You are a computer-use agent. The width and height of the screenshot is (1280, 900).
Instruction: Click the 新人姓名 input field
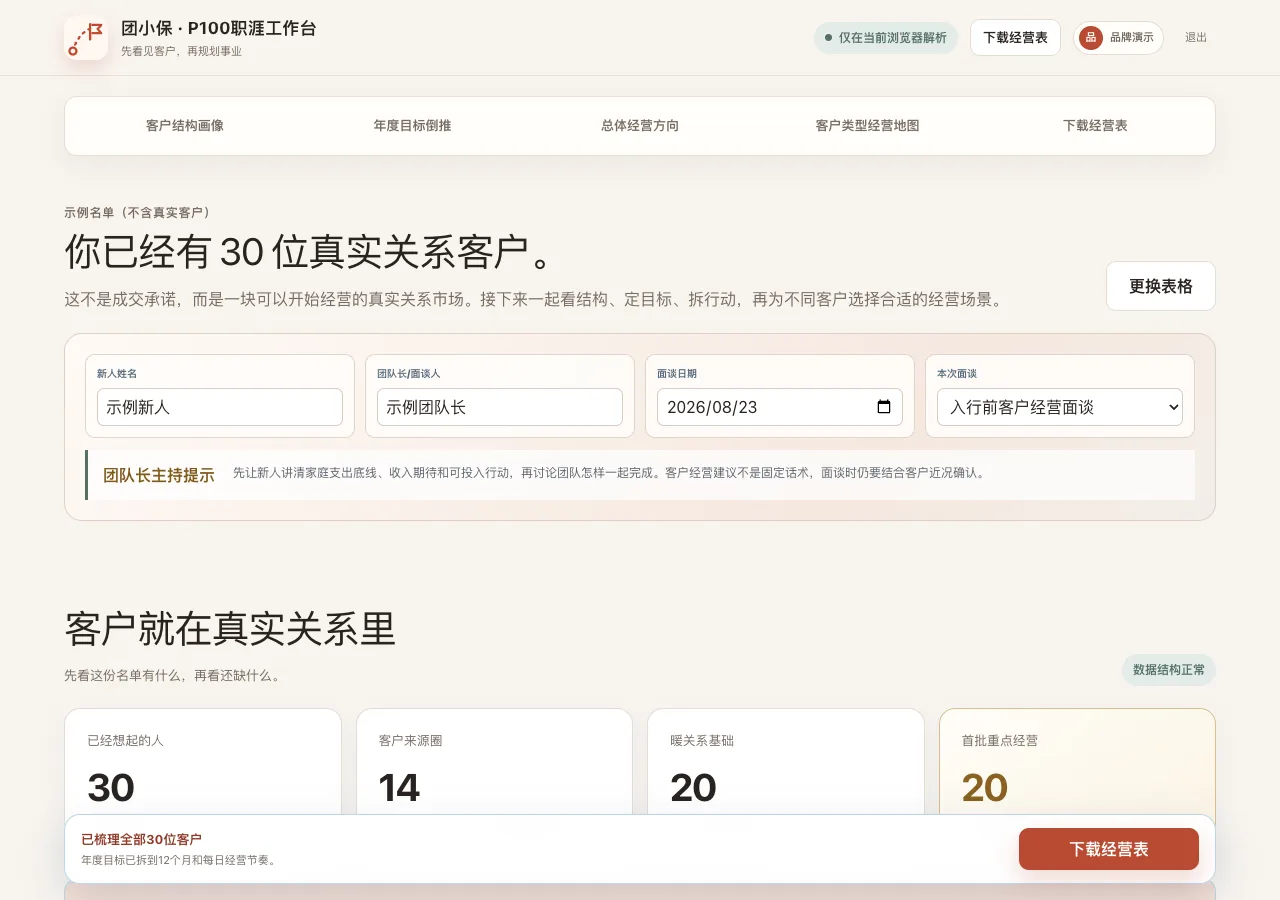220,407
